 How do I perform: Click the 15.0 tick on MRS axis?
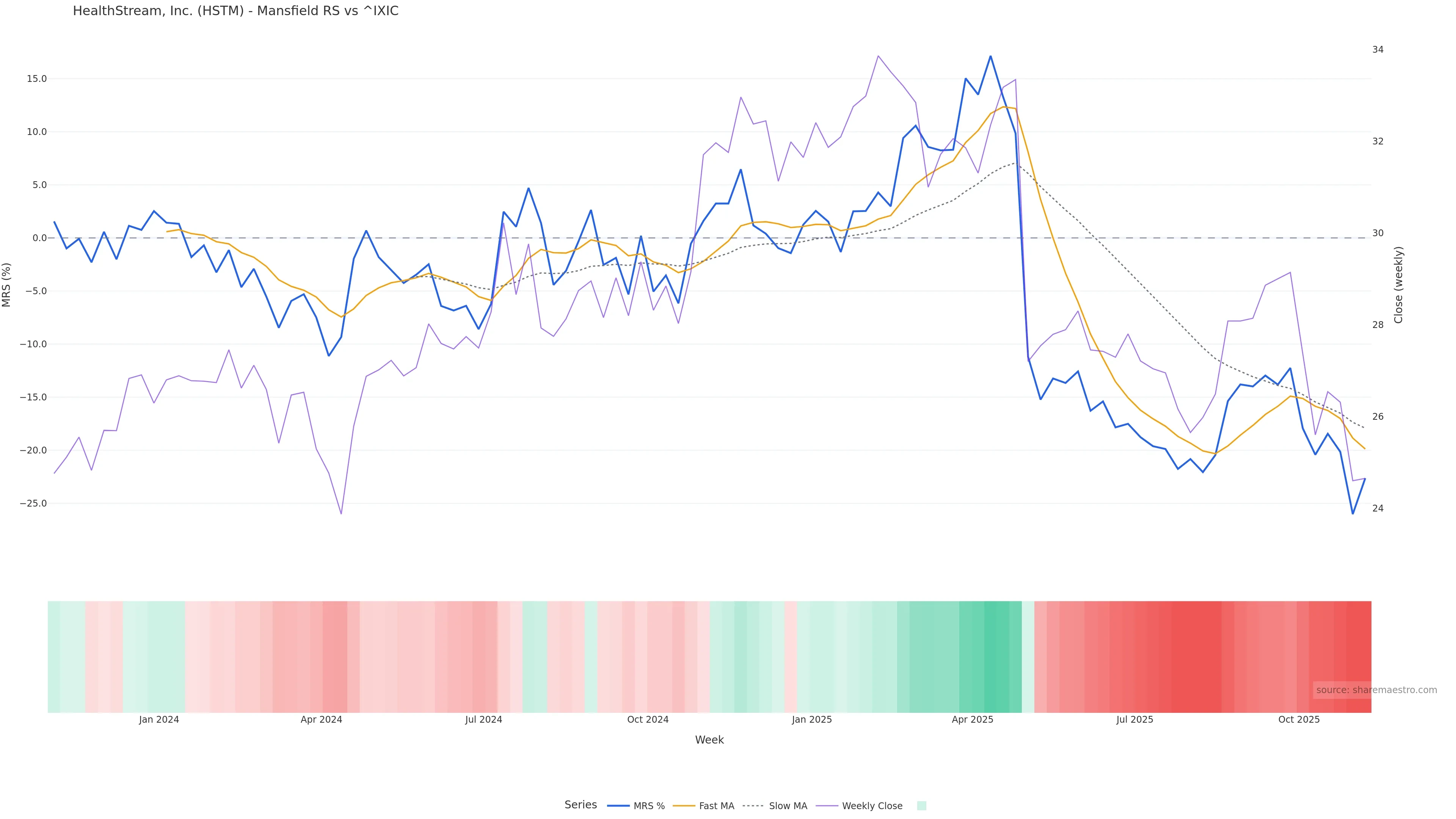coord(37,79)
